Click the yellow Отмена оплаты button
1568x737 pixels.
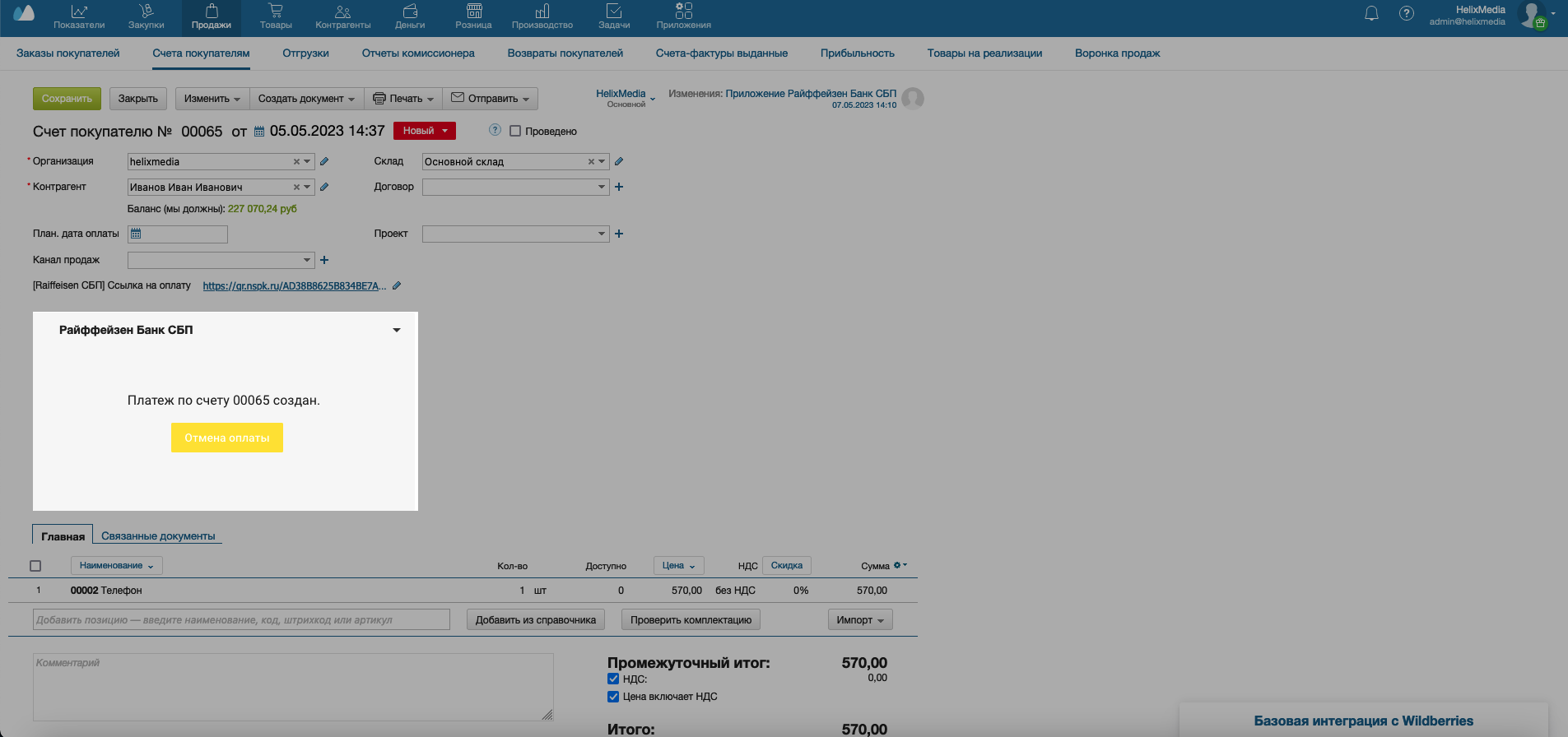tap(227, 438)
